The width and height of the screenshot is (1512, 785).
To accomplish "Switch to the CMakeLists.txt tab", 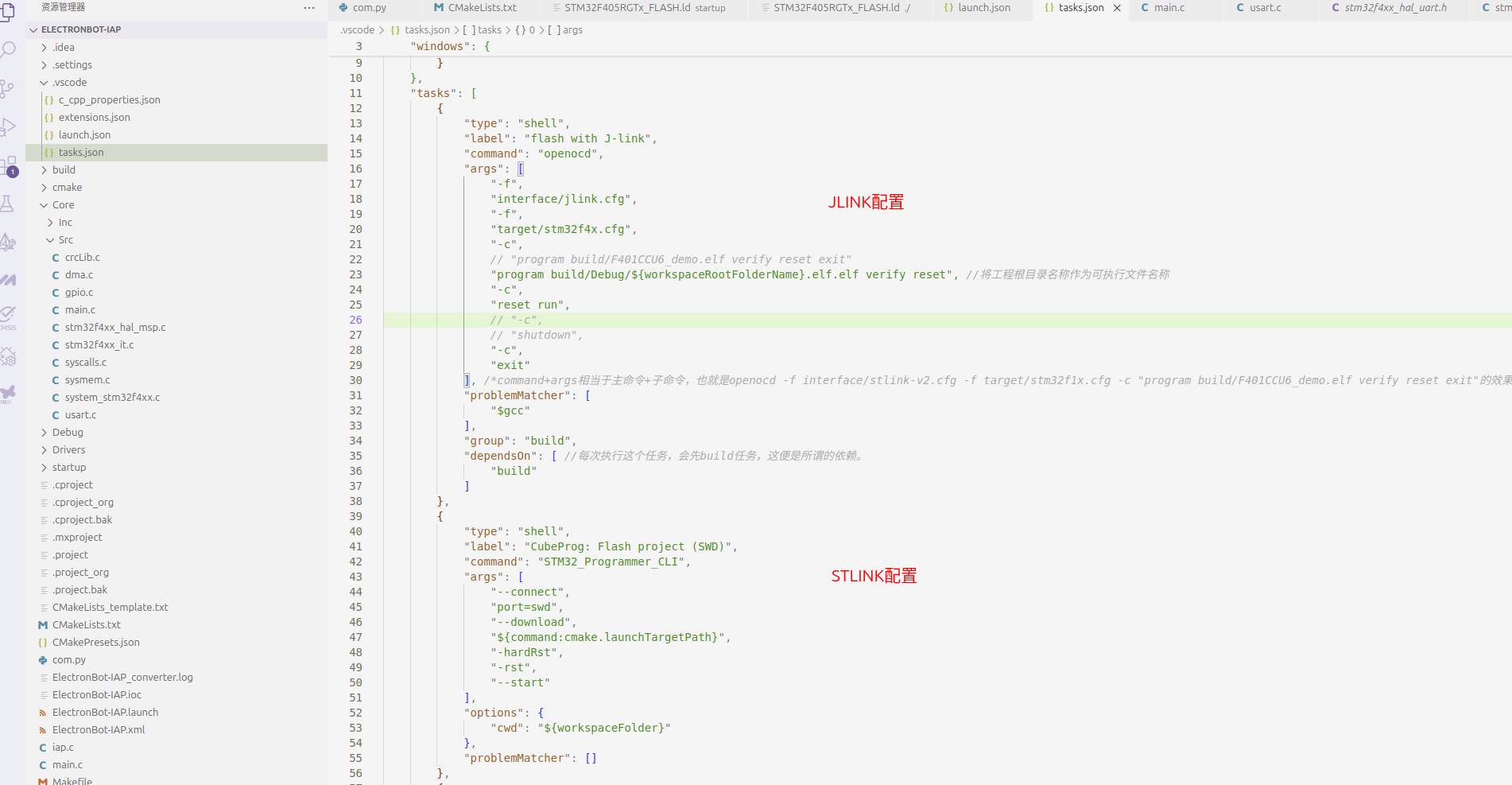I will coord(482,8).
